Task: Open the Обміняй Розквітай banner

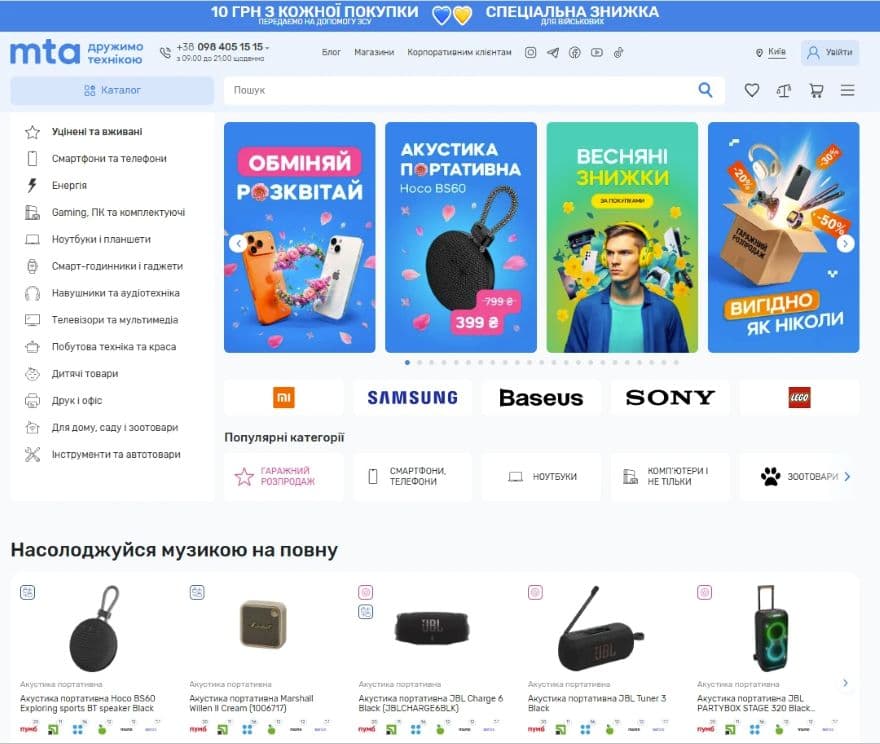Action: tap(300, 237)
